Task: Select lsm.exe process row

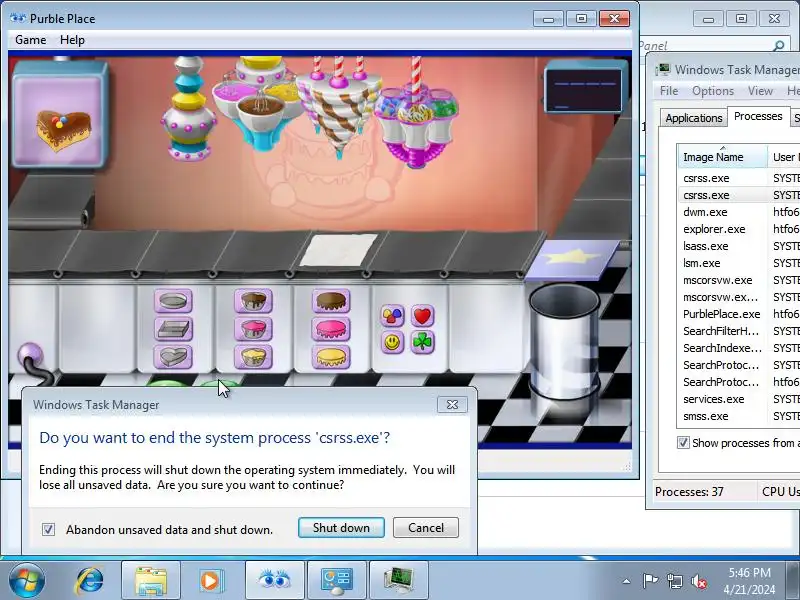Action: pos(739,263)
